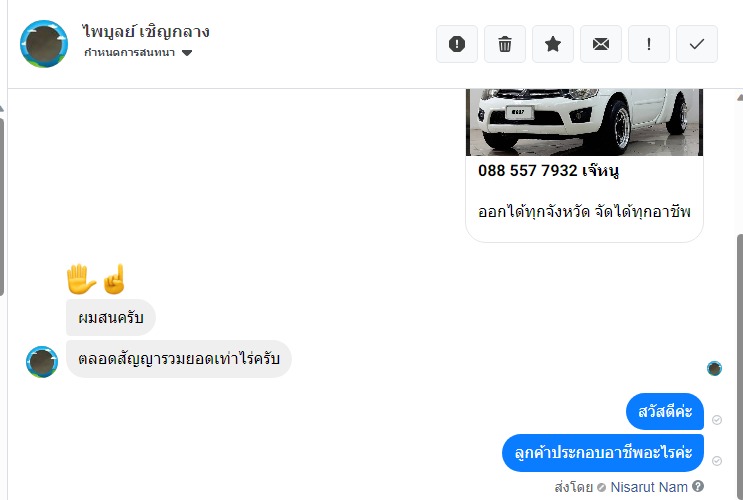
Task: Open sender link Nisarut Nam
Action: point(649,487)
